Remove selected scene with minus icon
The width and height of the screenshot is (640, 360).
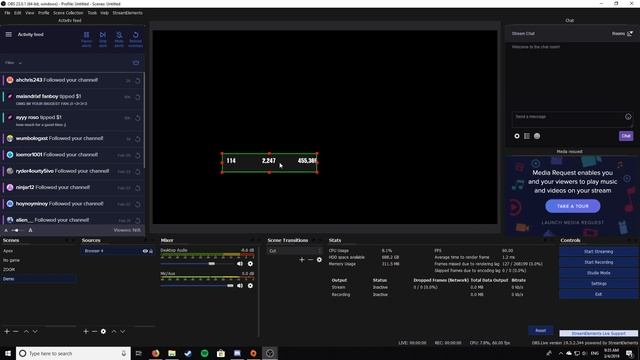16,331
